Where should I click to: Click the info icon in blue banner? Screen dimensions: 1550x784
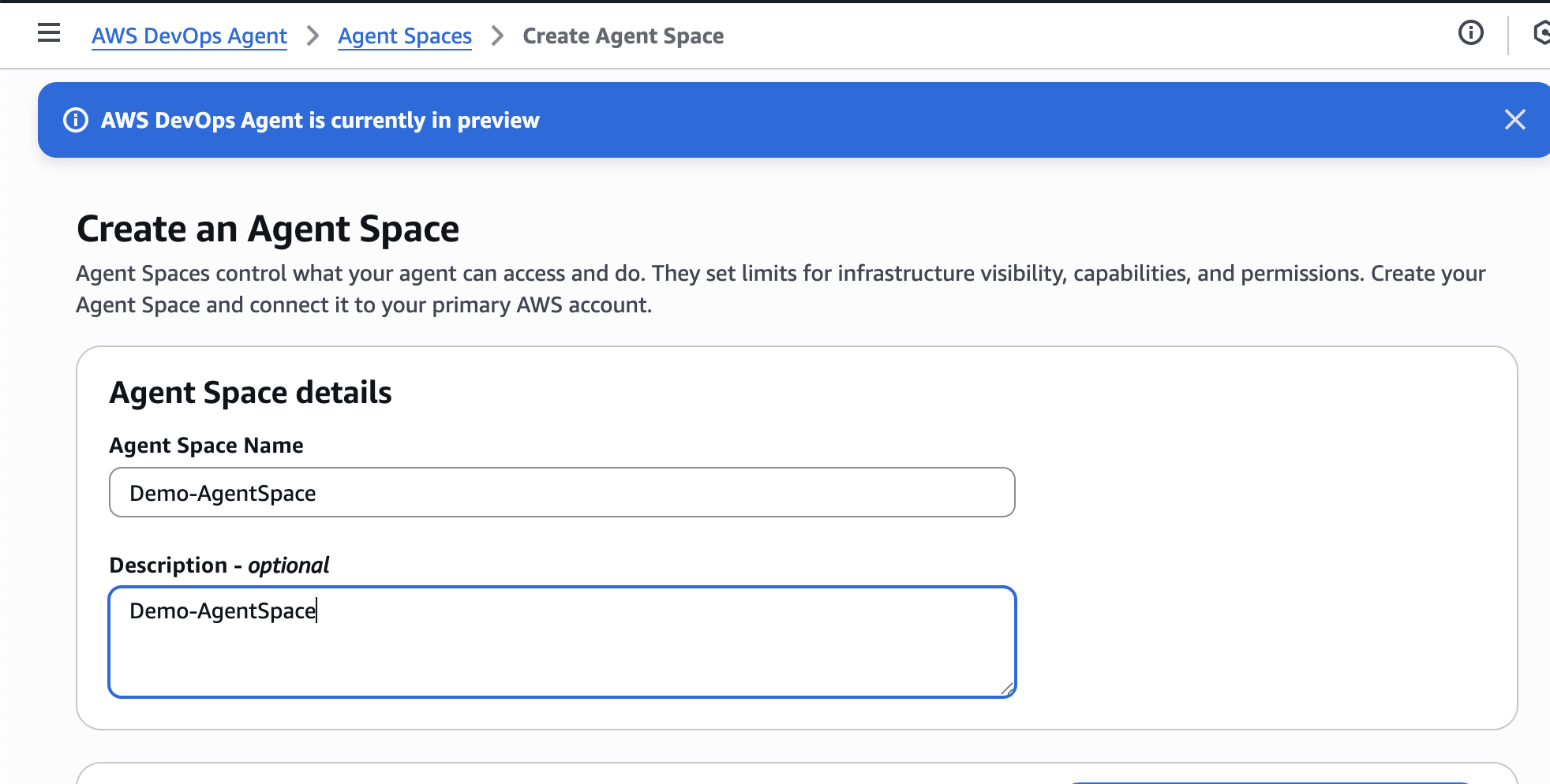[76, 120]
